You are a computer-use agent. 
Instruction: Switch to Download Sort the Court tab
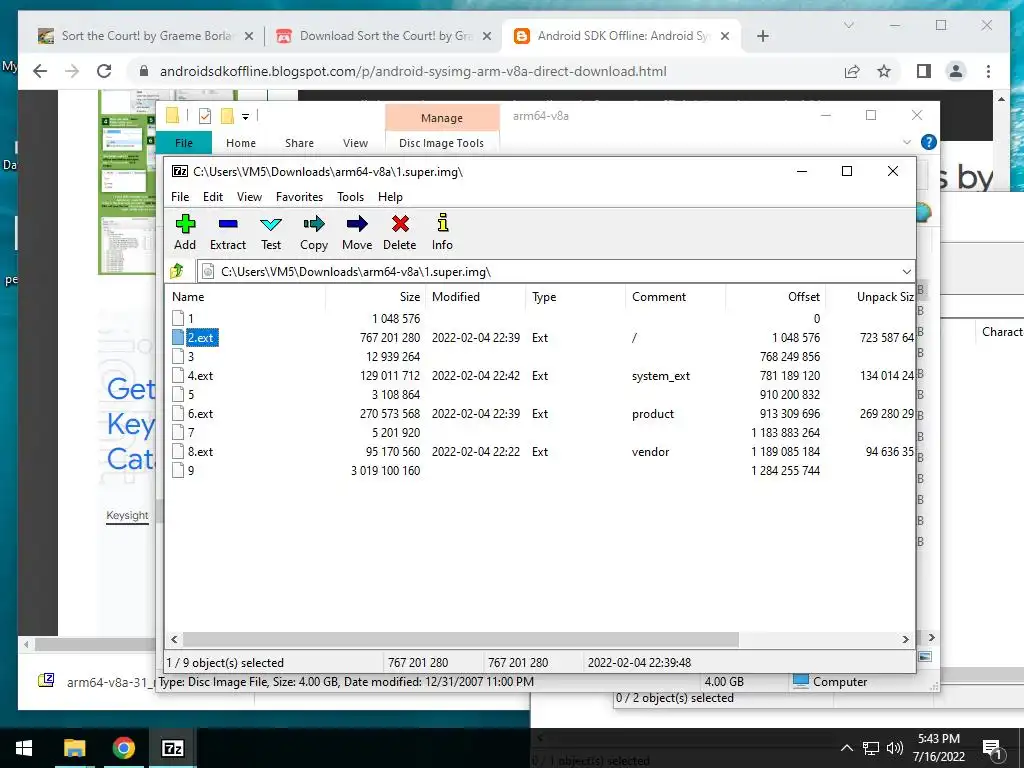(x=384, y=36)
